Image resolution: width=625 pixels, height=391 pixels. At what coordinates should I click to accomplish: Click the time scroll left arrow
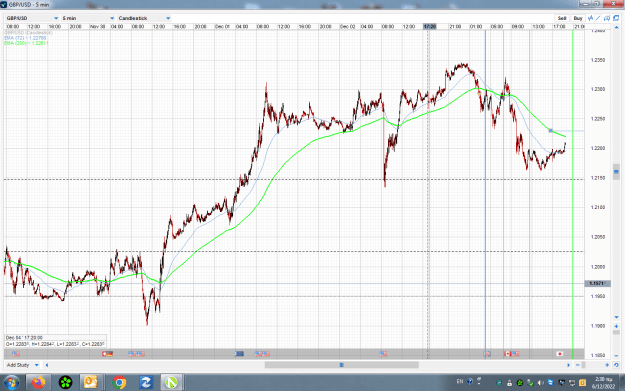pyautogui.click(x=47, y=365)
